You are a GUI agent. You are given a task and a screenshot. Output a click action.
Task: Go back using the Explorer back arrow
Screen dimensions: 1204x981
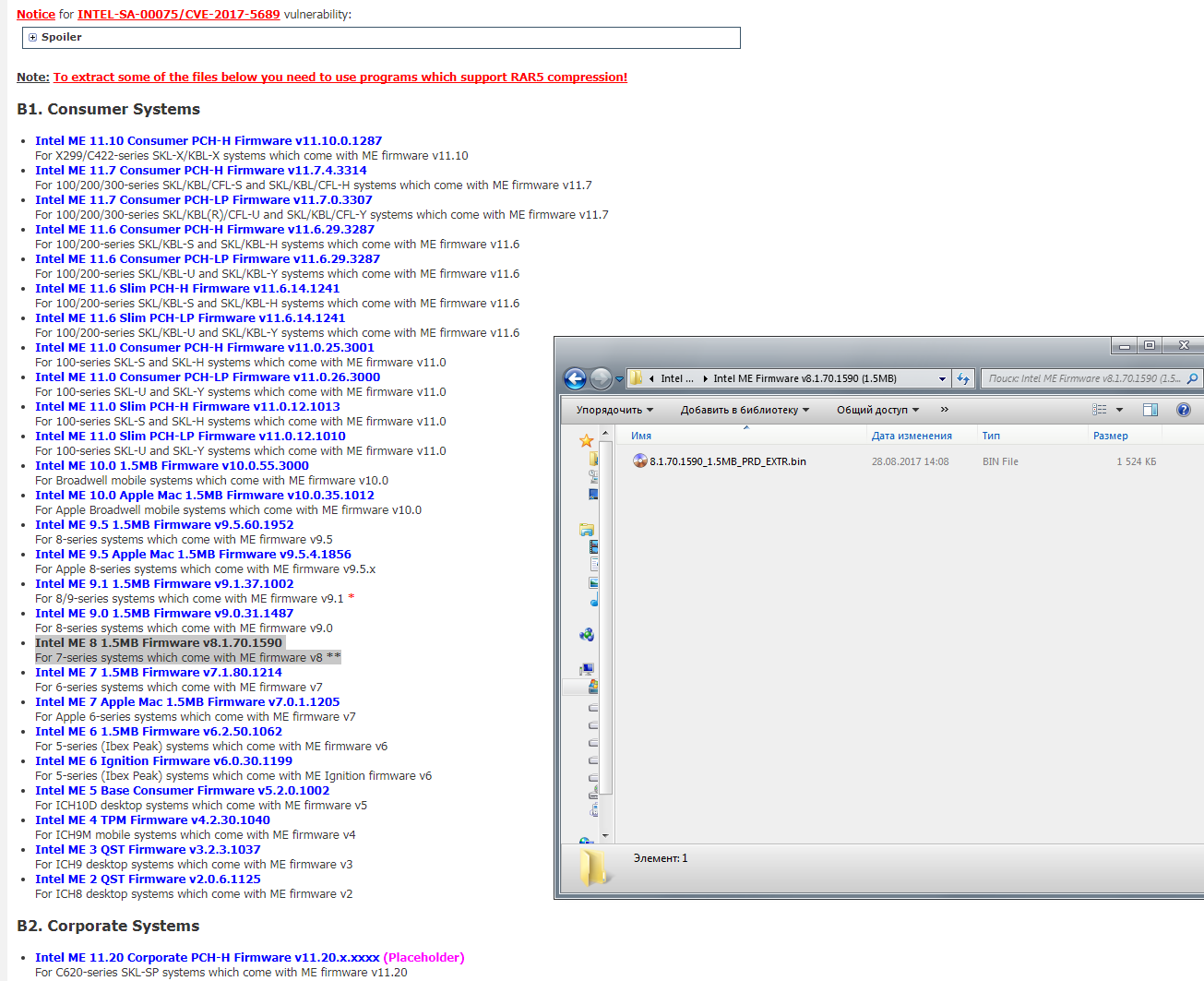tap(575, 378)
